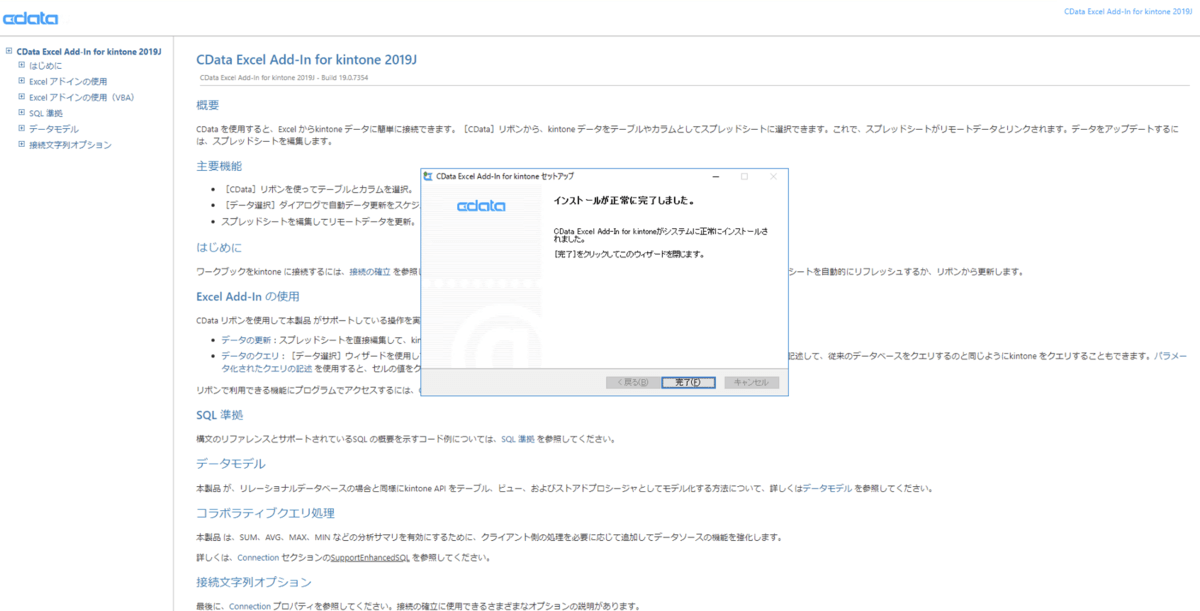Click Connection link in 接続文字列オプション section

coord(250,606)
